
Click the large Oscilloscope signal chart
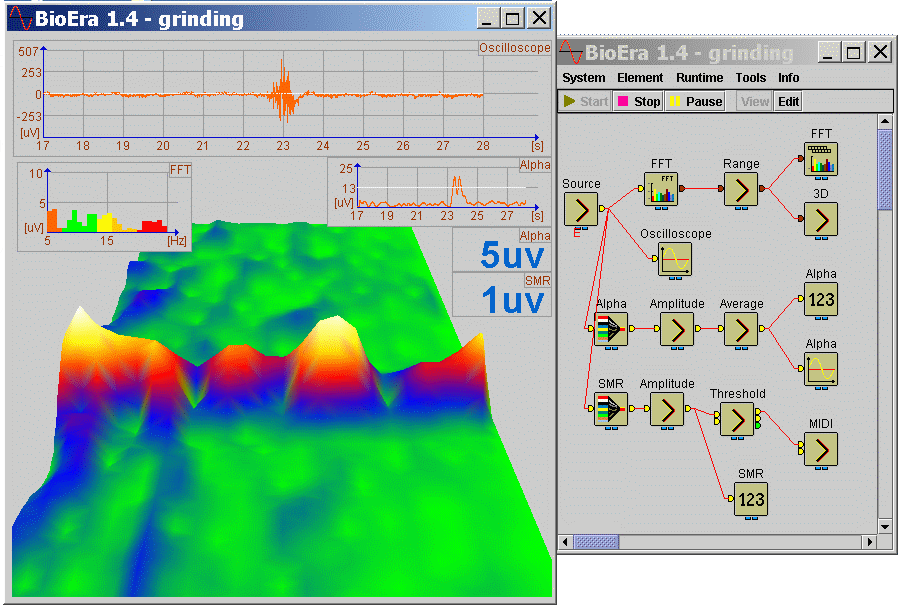(x=282, y=98)
